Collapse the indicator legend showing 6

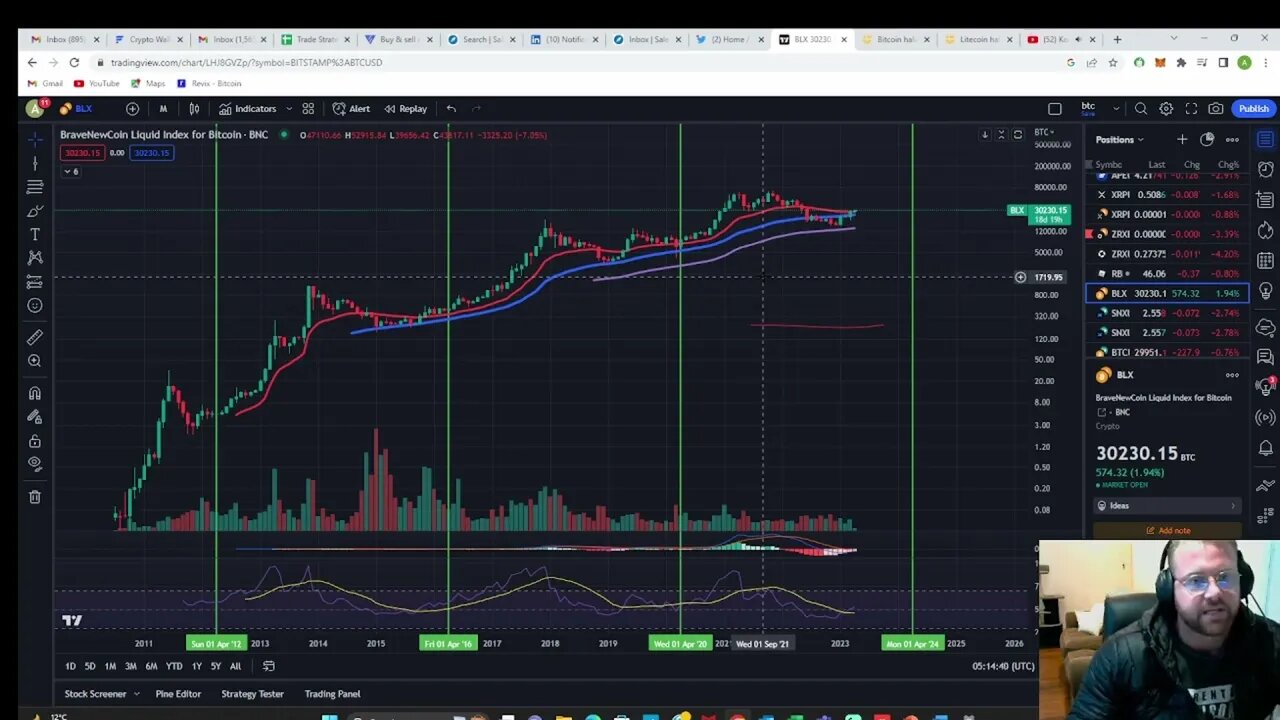pos(71,171)
